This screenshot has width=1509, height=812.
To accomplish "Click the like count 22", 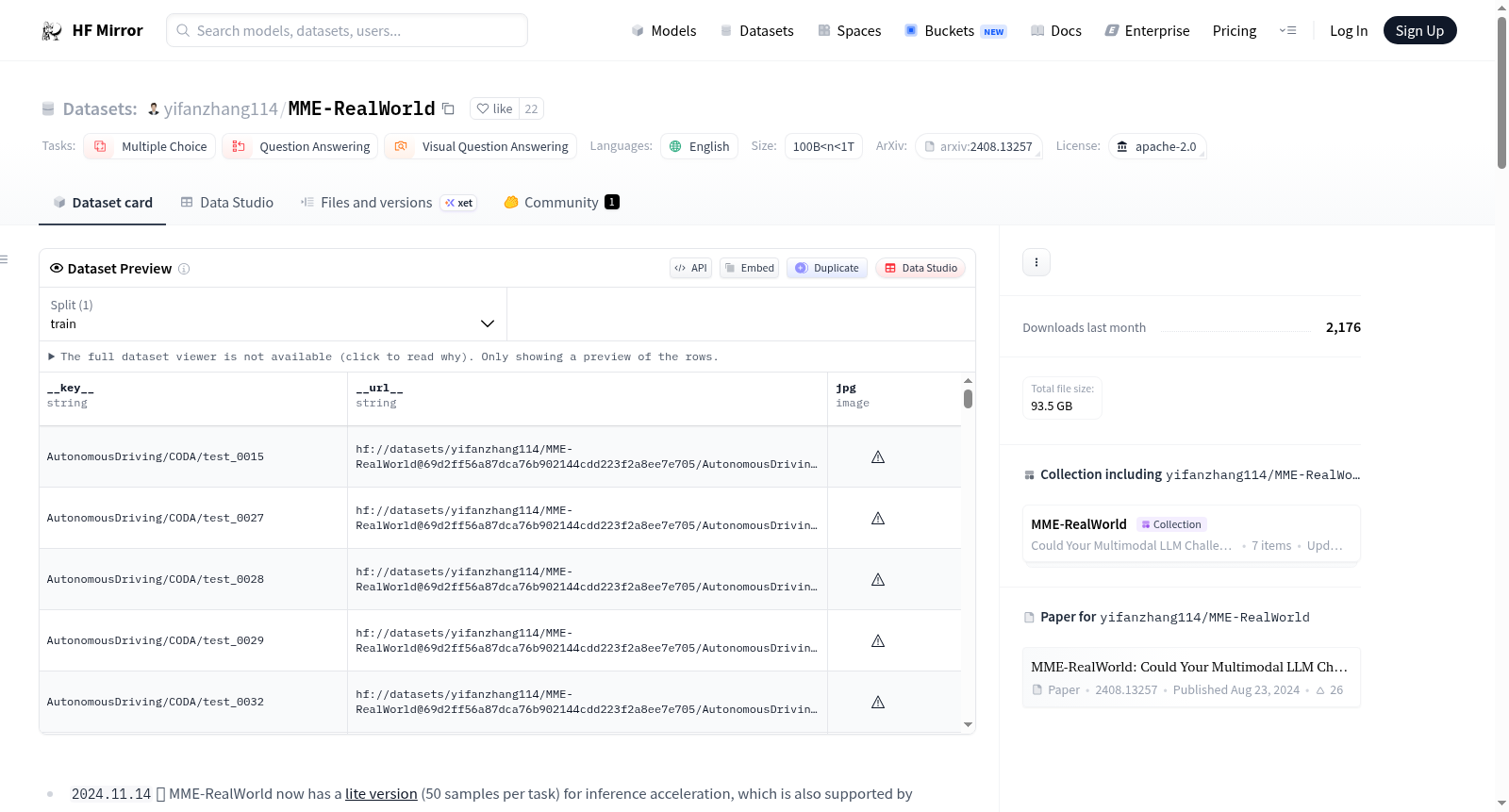I will coord(532,109).
